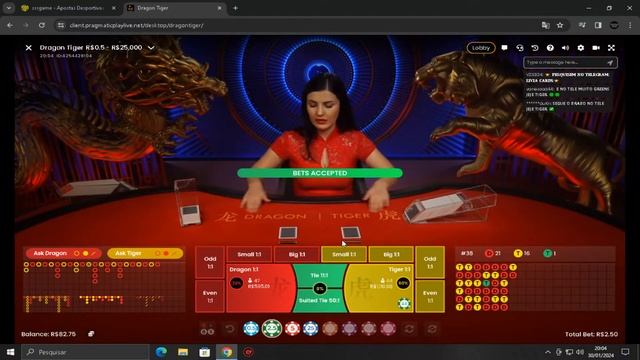Click the browser address bar URL
This screenshot has width=640, height=360.
137,25
